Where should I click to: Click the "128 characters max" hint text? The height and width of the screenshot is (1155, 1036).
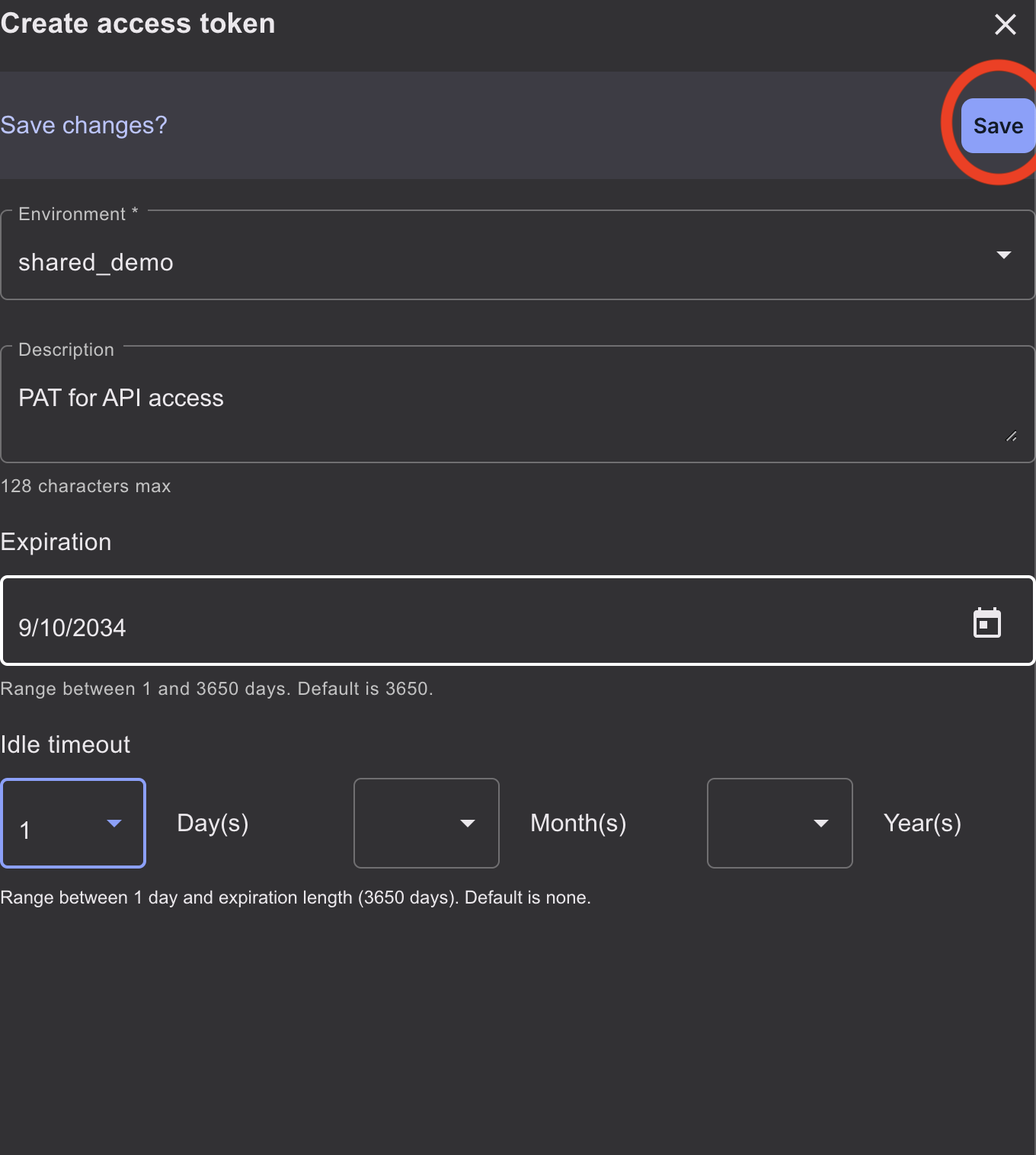pyautogui.click(x=86, y=486)
